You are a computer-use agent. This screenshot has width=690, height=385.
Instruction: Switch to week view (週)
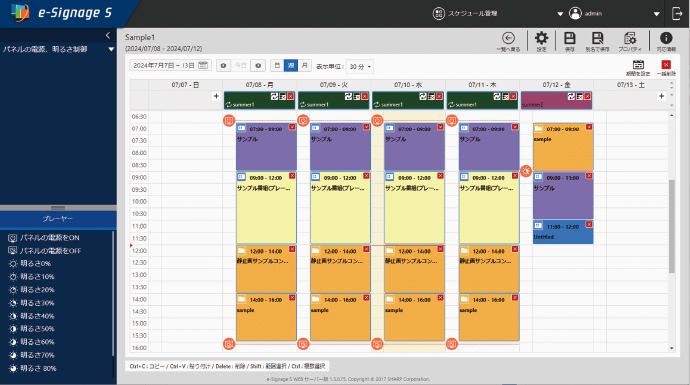(x=290, y=66)
